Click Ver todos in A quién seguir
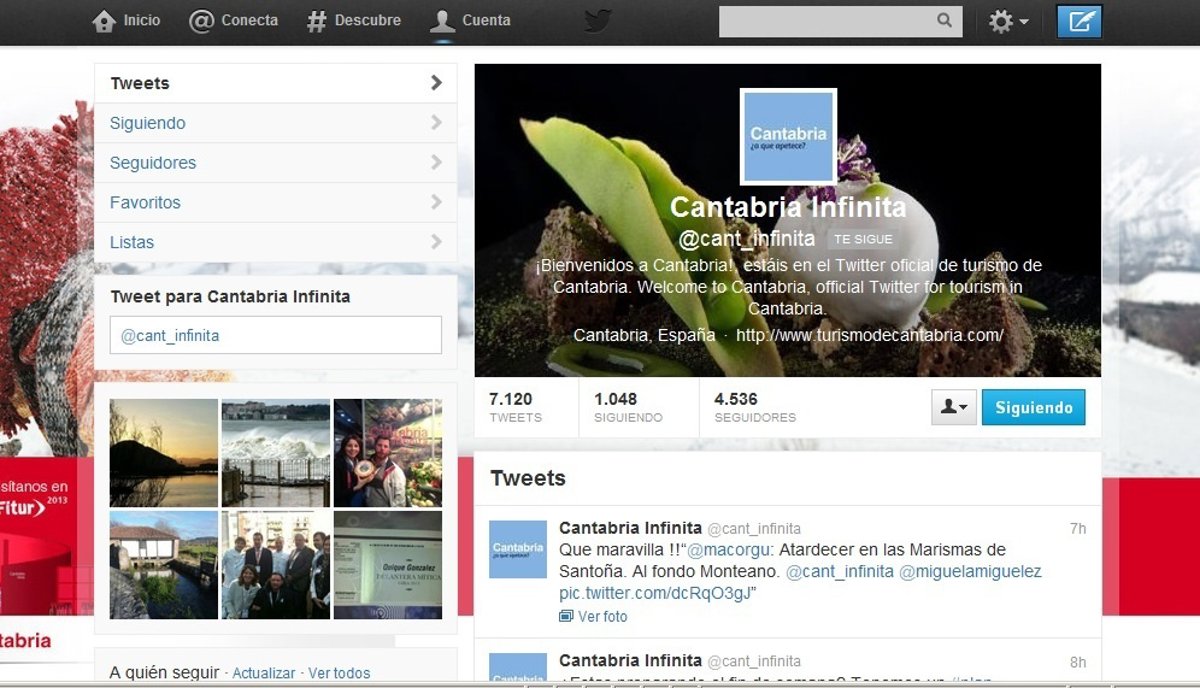 coord(339,673)
